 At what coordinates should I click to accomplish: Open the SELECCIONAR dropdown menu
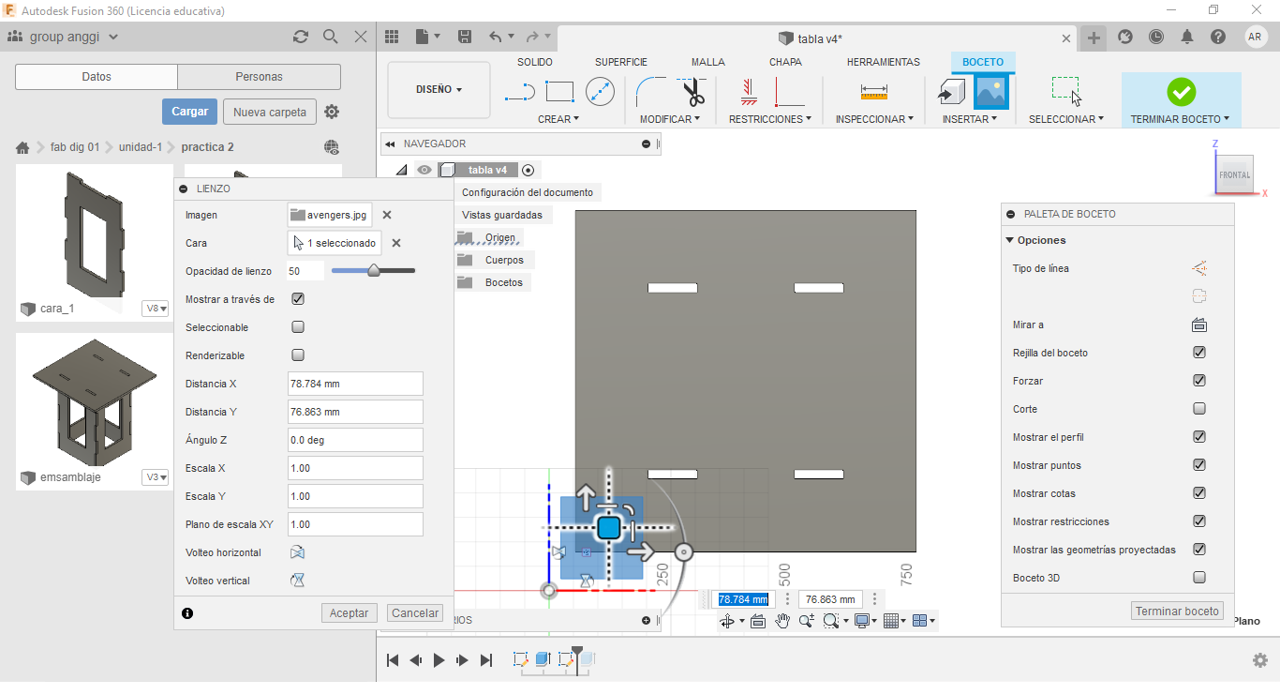(x=1066, y=119)
